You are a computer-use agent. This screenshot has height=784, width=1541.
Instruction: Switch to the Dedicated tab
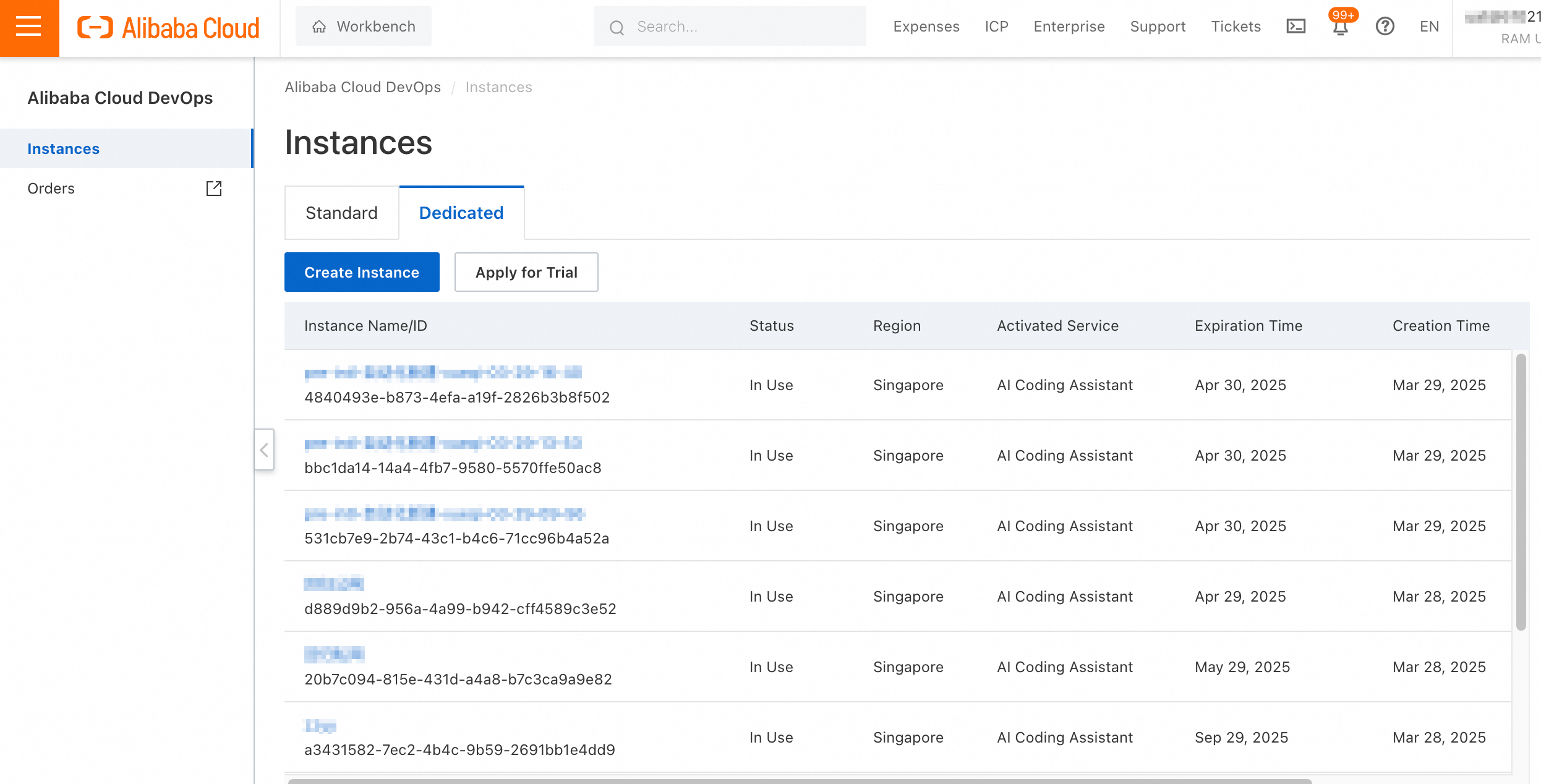pos(461,213)
